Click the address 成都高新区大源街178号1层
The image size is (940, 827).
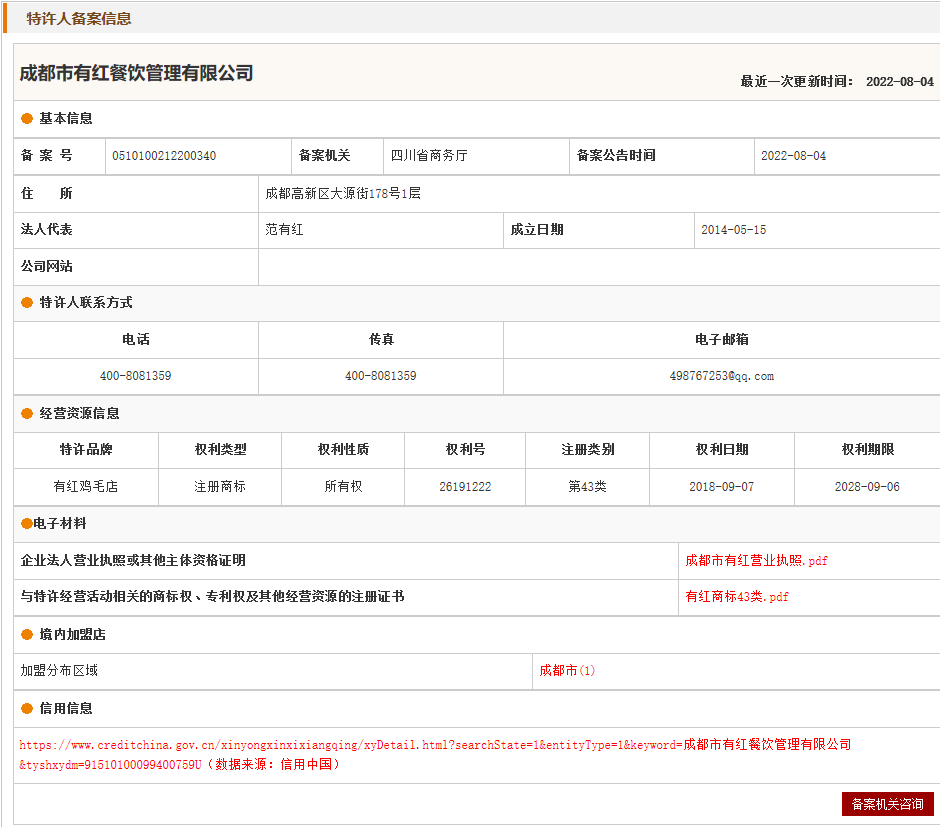(x=343, y=194)
